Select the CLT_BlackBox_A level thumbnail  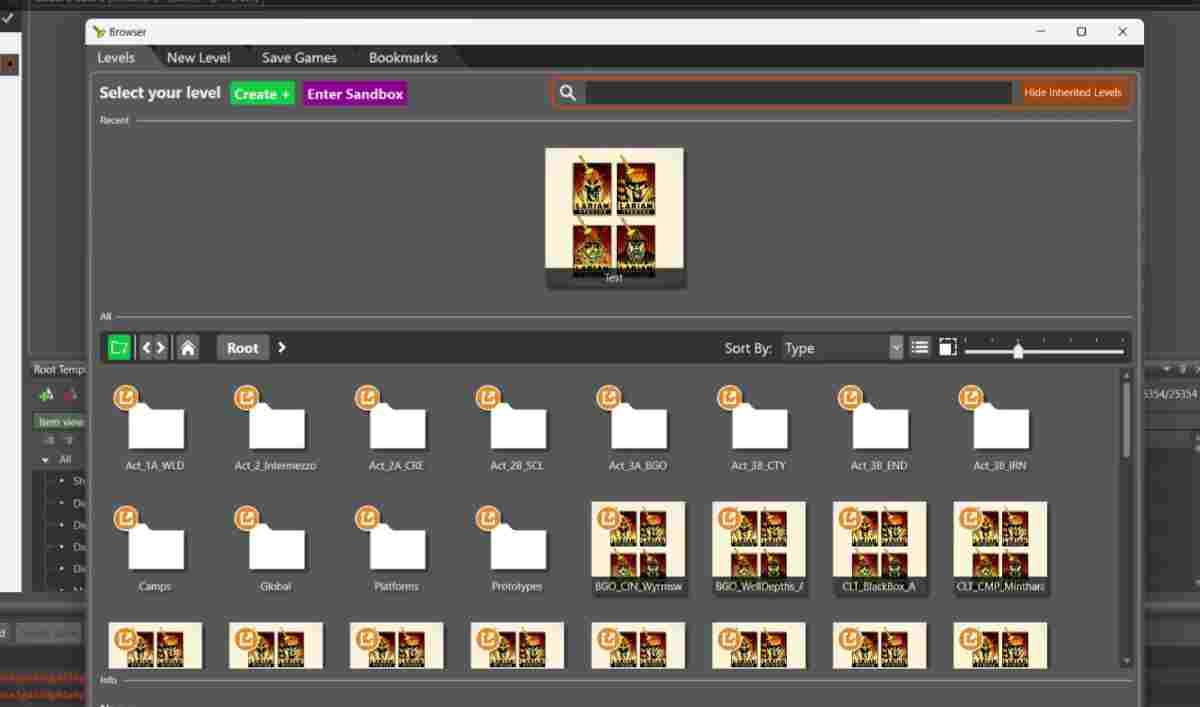pyautogui.click(x=880, y=549)
